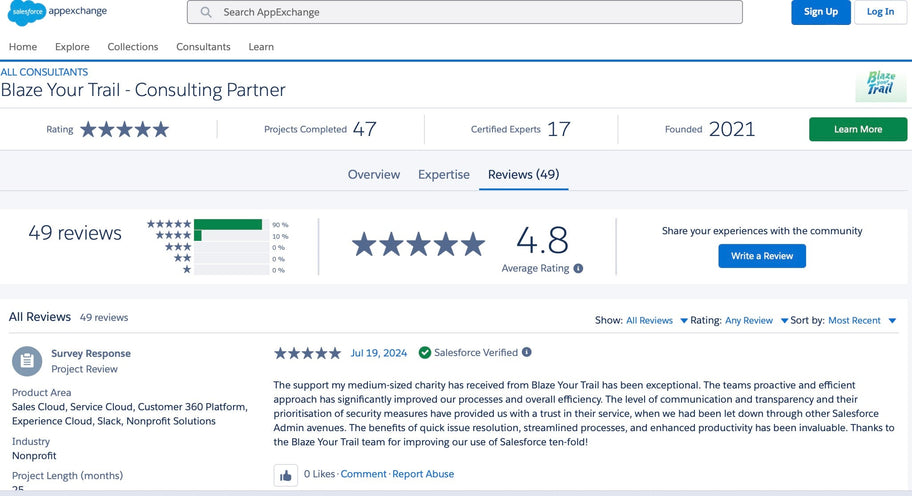Click the Salesforce AppExchange logo

click(x=57, y=12)
